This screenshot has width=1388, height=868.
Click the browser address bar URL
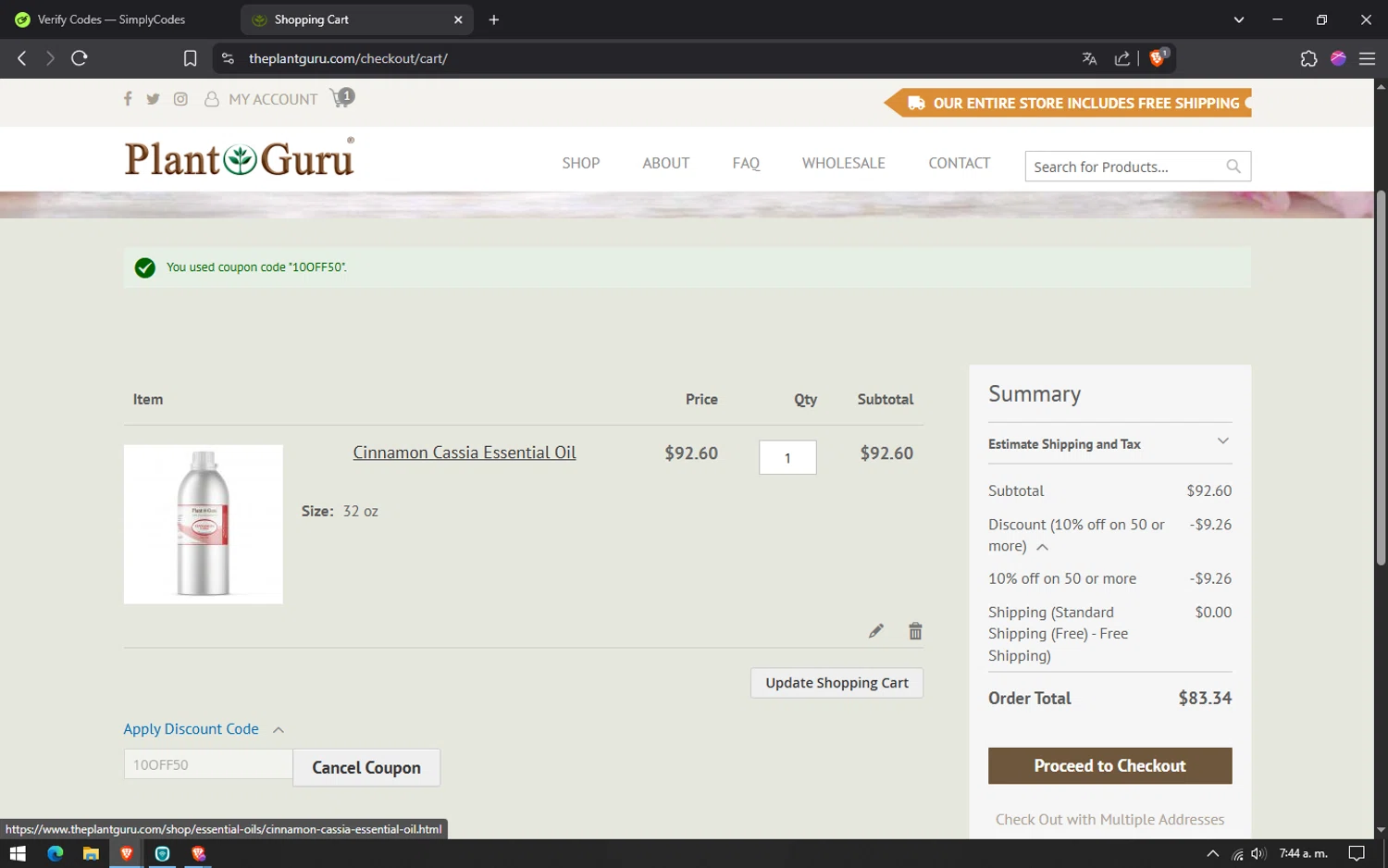click(x=348, y=58)
